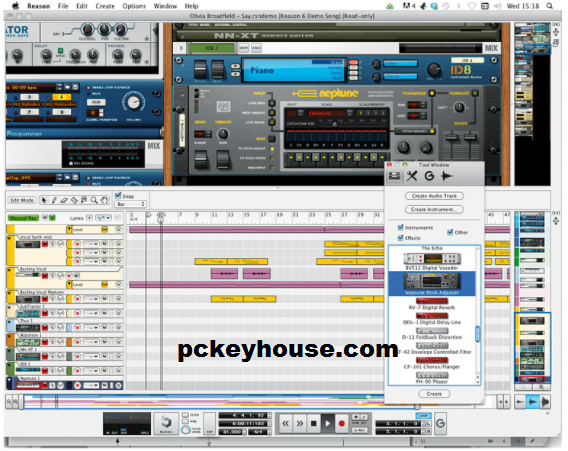Click Tool Window device list scrollbar
Viewport: 568px width, 451px height.
477,334
